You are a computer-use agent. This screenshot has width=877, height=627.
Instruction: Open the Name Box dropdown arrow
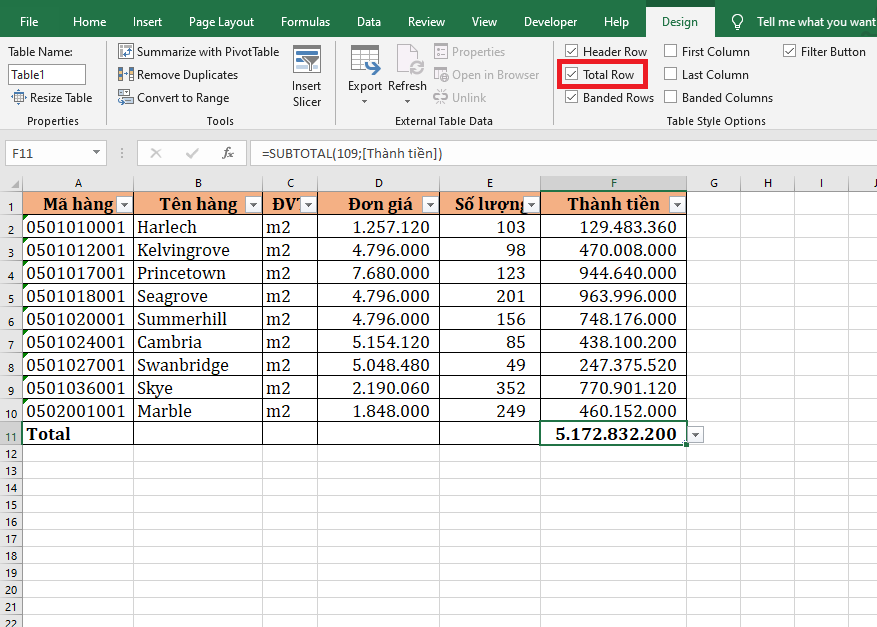[x=97, y=153]
